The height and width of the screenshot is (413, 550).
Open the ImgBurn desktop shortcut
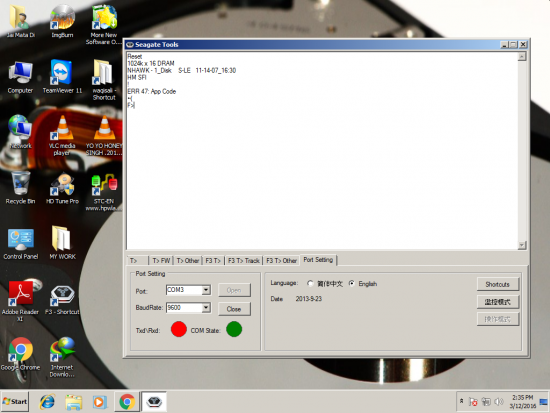(62, 21)
